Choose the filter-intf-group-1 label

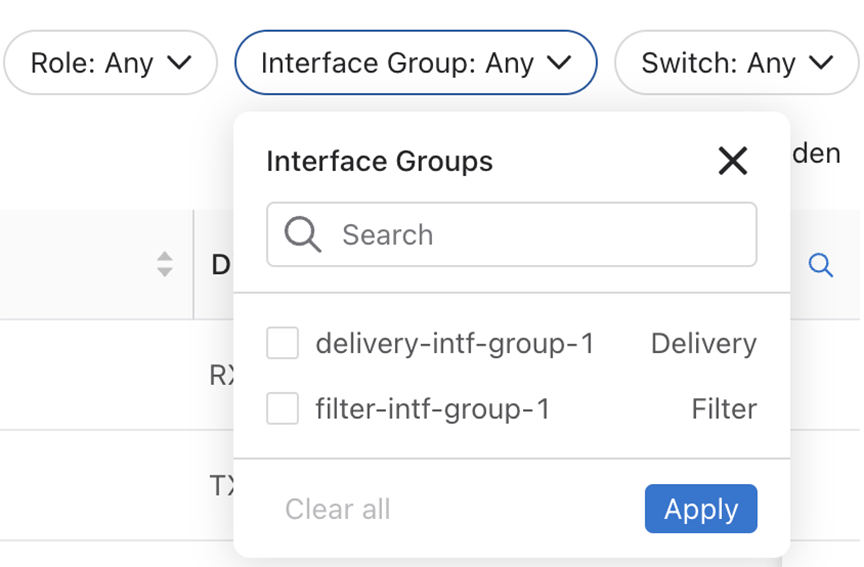(432, 408)
